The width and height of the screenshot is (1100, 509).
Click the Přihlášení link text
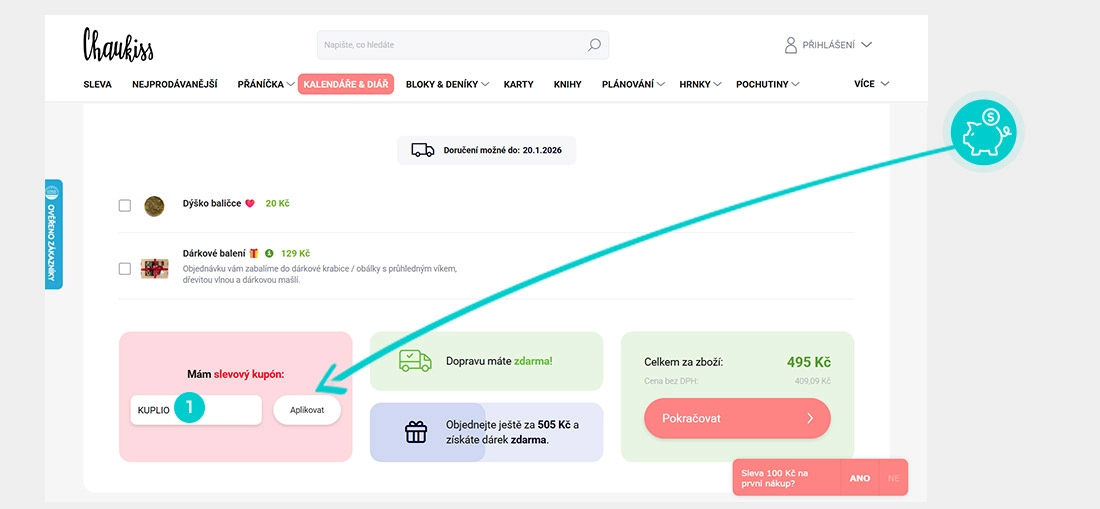829,45
